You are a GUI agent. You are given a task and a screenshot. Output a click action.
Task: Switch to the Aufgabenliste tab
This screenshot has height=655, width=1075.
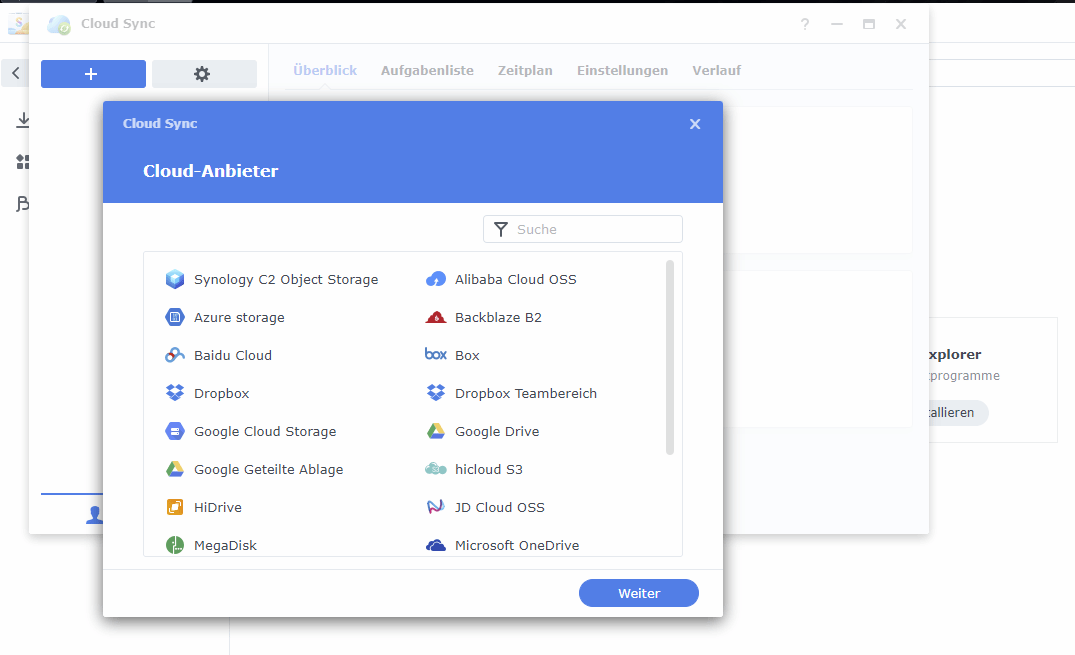point(427,71)
